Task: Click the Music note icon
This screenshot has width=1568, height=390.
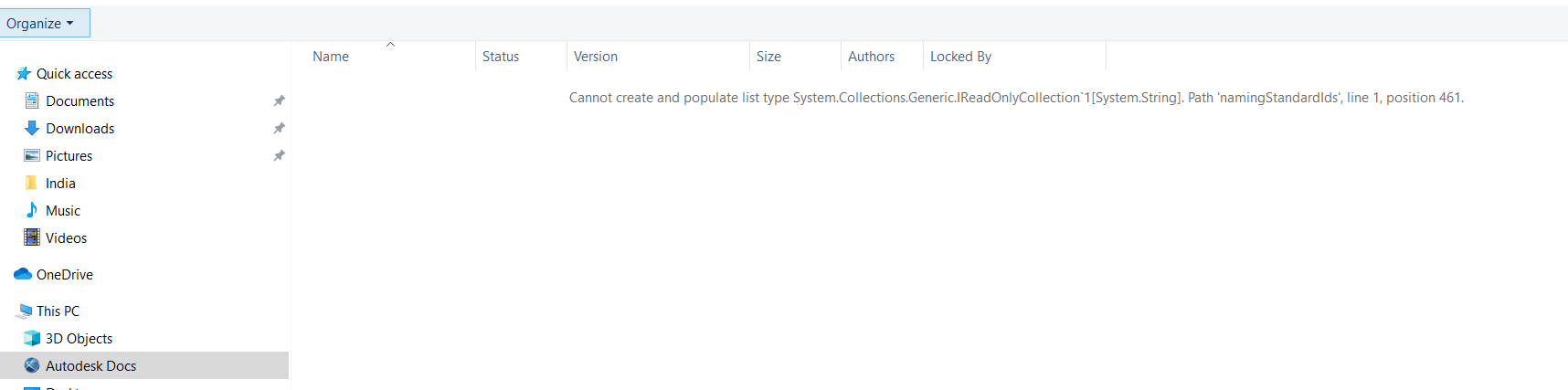Action: click(x=32, y=210)
